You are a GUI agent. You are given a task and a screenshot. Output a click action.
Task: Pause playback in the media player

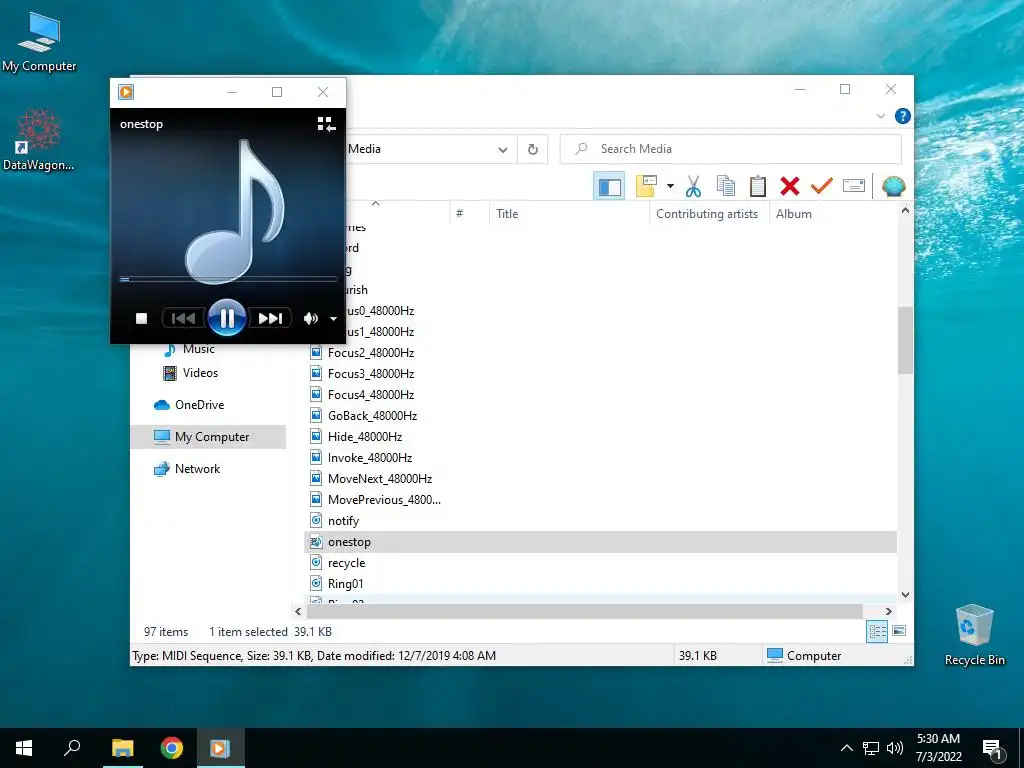pos(227,318)
